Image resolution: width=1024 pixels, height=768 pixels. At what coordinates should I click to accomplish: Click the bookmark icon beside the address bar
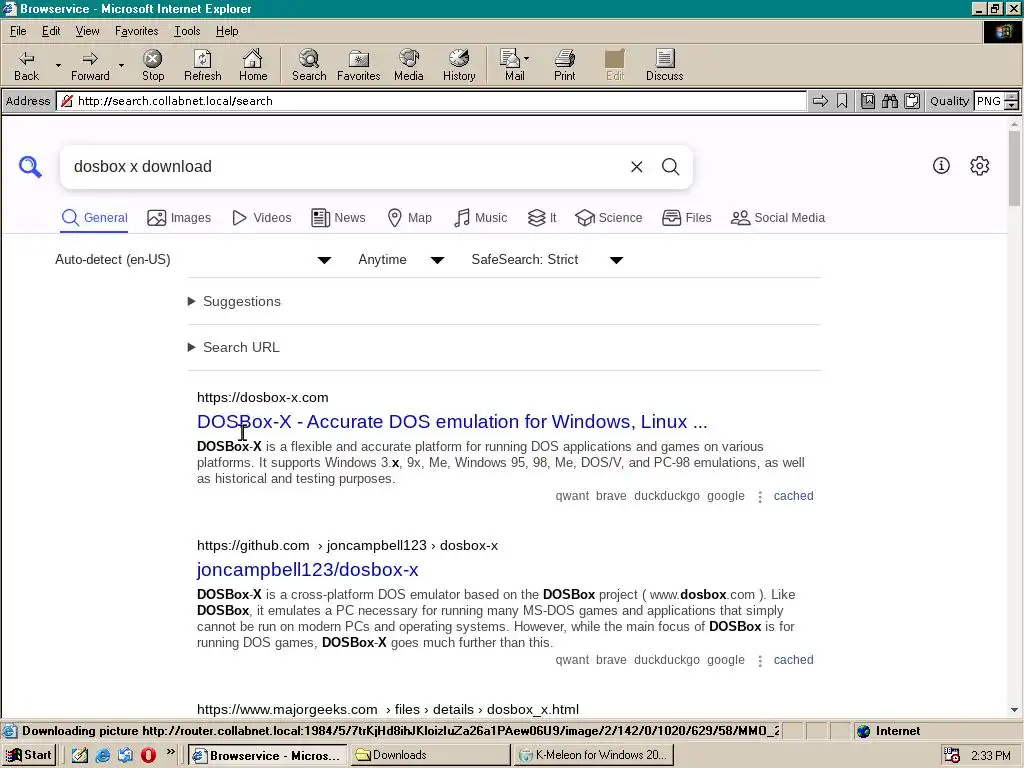pyautogui.click(x=842, y=101)
